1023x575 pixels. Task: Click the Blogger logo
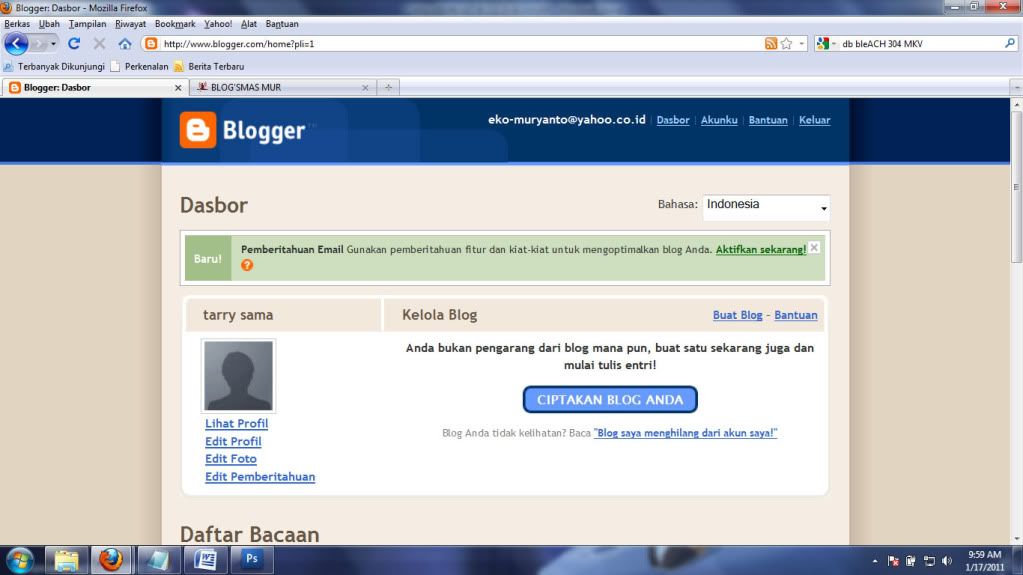point(243,130)
